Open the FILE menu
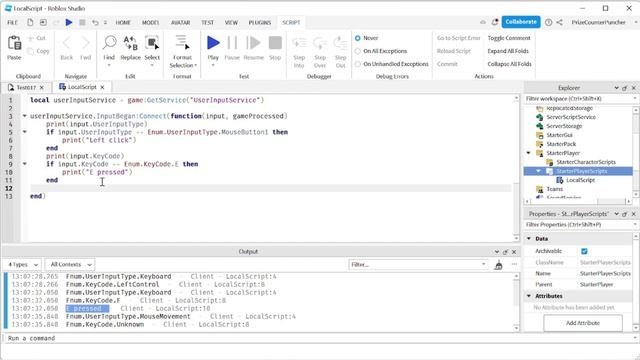Viewport: 640px width, 360px height. click(12, 22)
